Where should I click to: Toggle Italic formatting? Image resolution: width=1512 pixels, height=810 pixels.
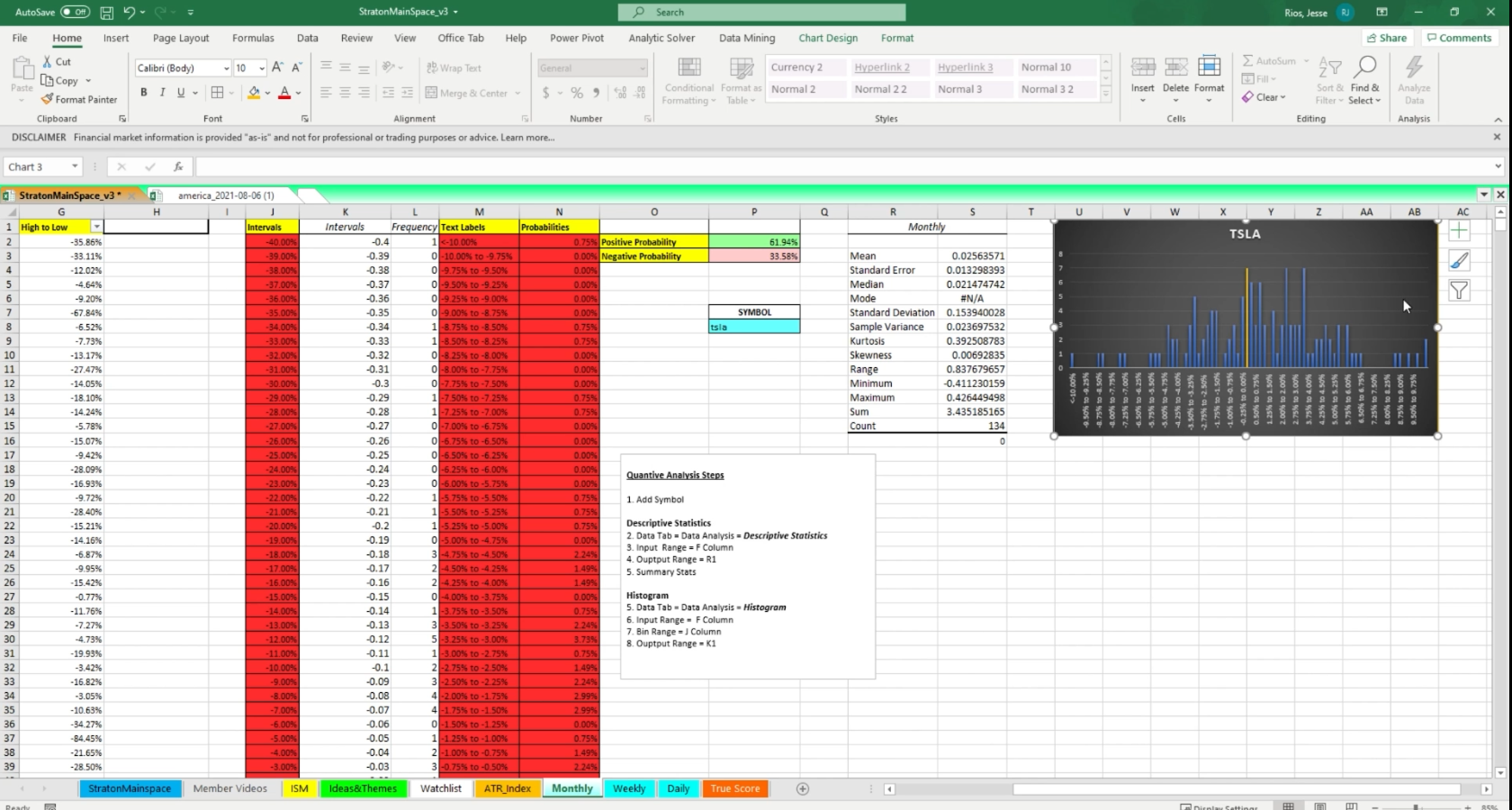162,93
